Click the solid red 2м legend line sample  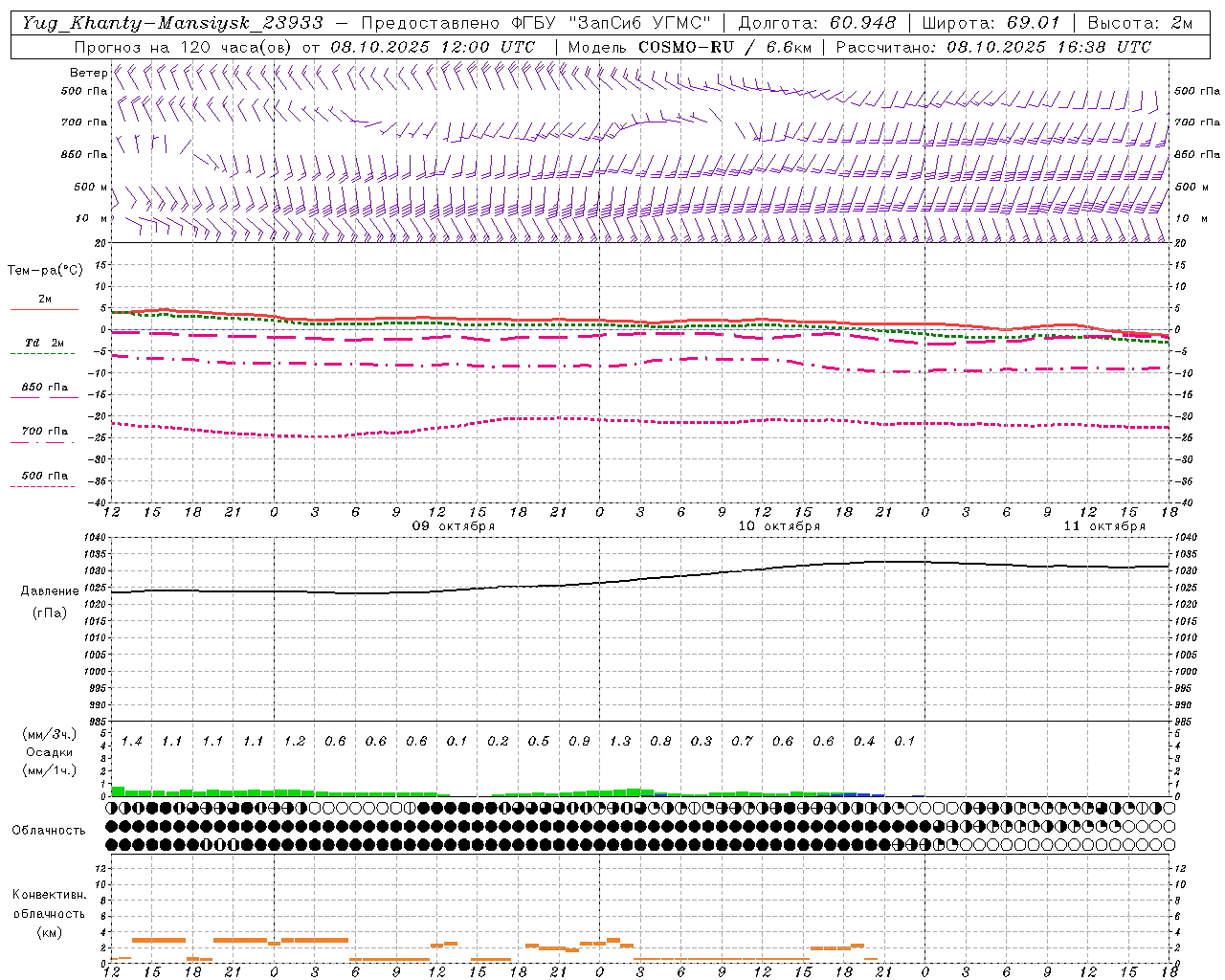pos(44,310)
